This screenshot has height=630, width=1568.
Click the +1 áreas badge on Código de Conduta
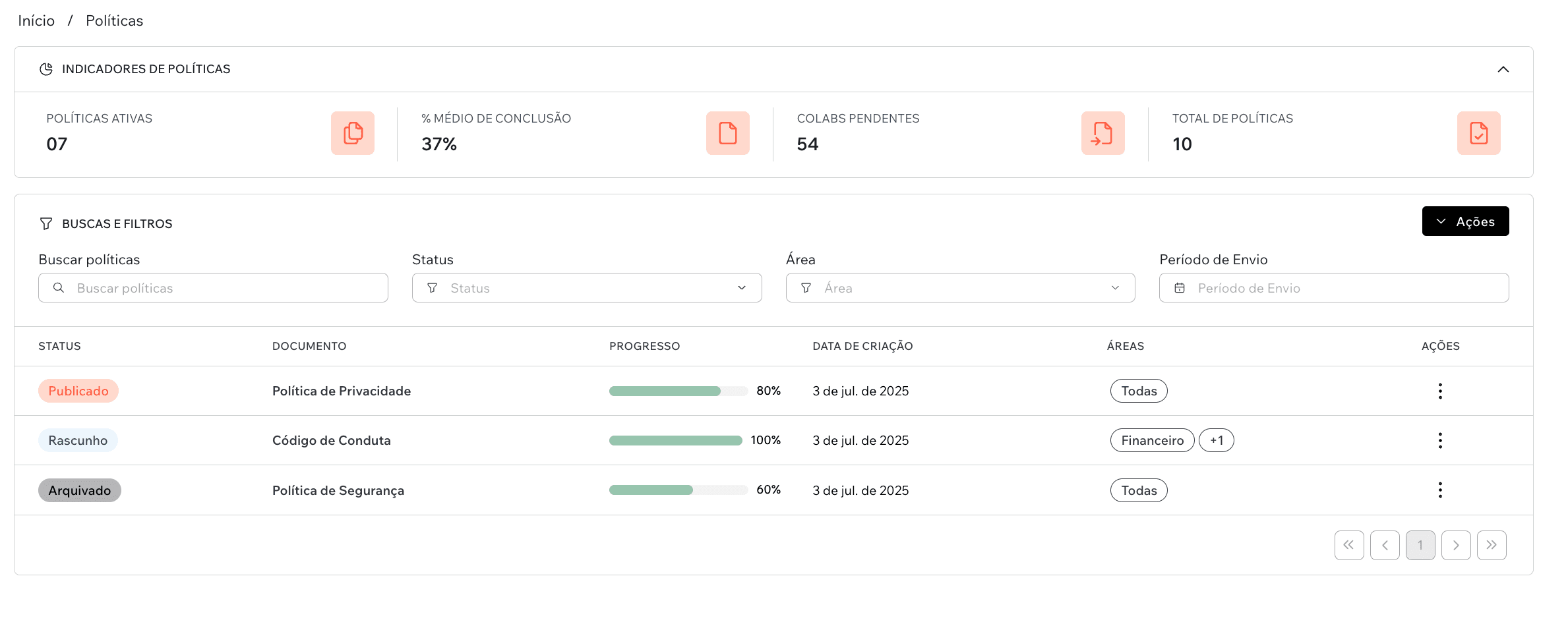(1217, 440)
